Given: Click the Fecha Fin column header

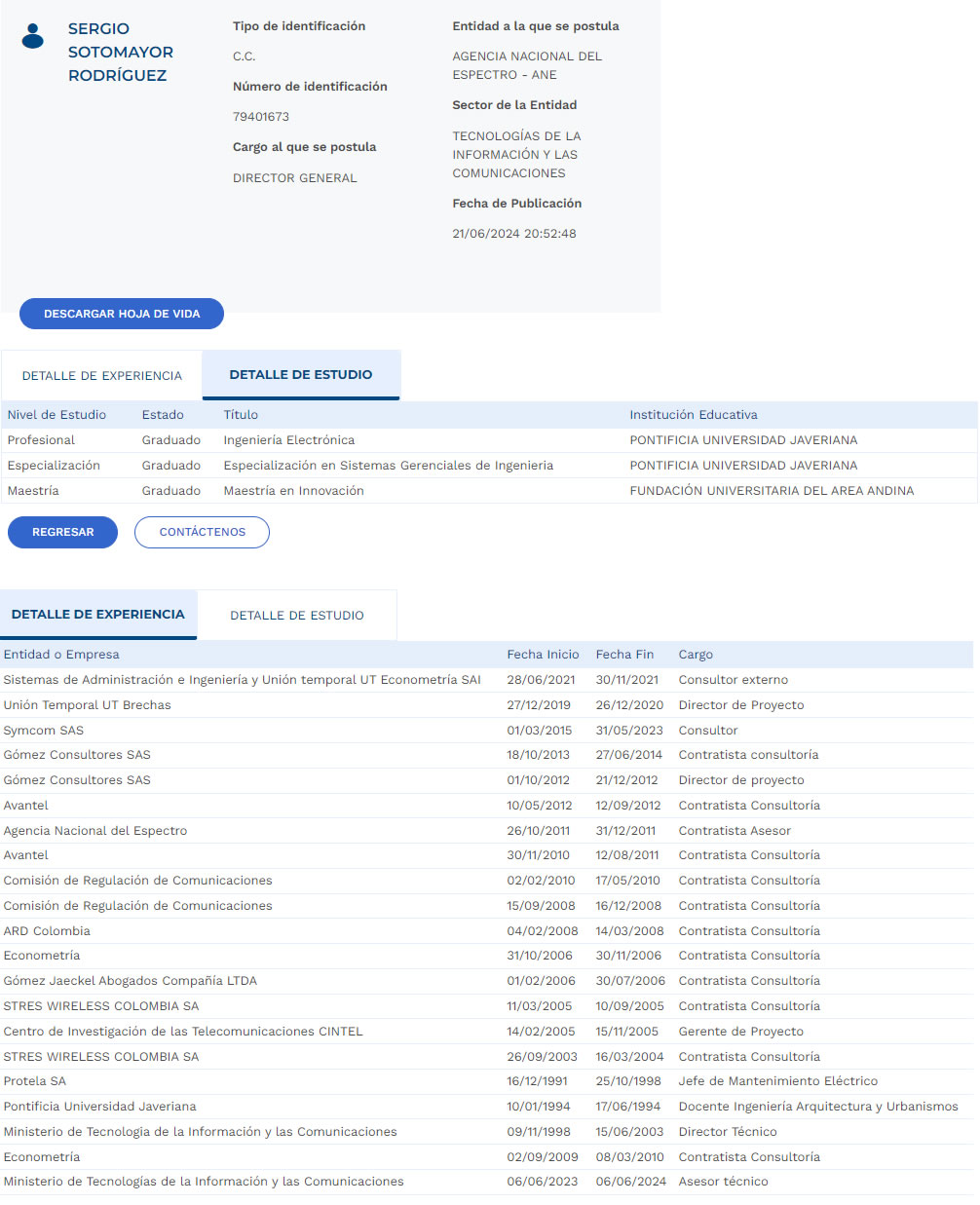Looking at the screenshot, I should click(624, 655).
